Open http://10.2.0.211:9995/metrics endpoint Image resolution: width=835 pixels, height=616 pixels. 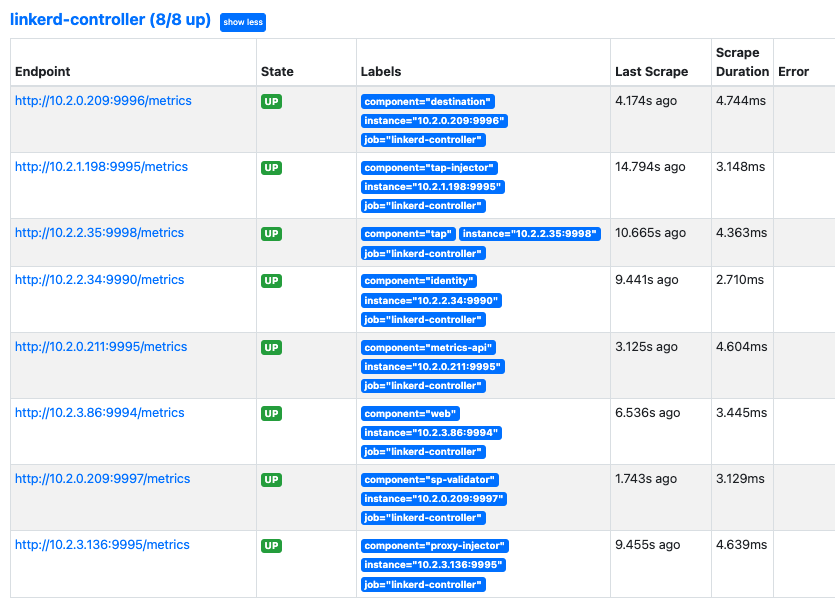pos(101,347)
